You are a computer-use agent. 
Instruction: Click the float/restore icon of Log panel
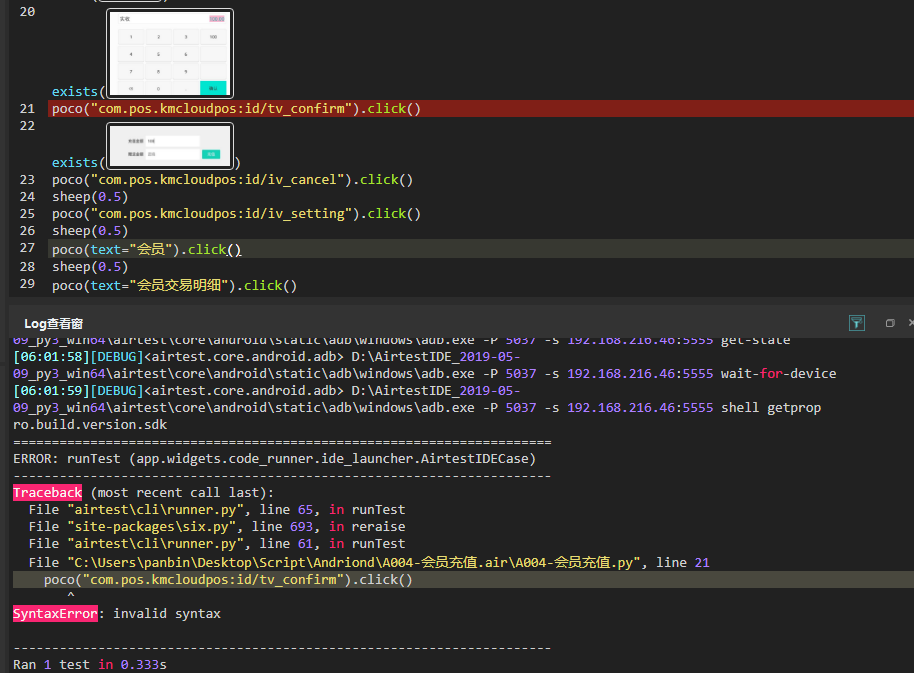point(890,323)
